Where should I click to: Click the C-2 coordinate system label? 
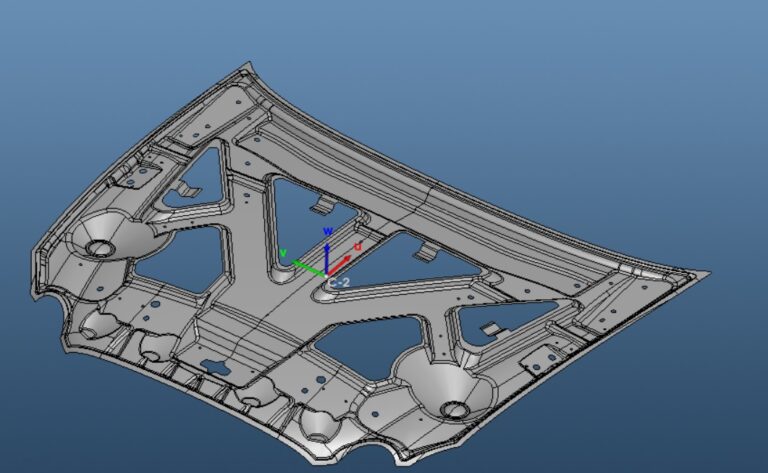click(340, 283)
